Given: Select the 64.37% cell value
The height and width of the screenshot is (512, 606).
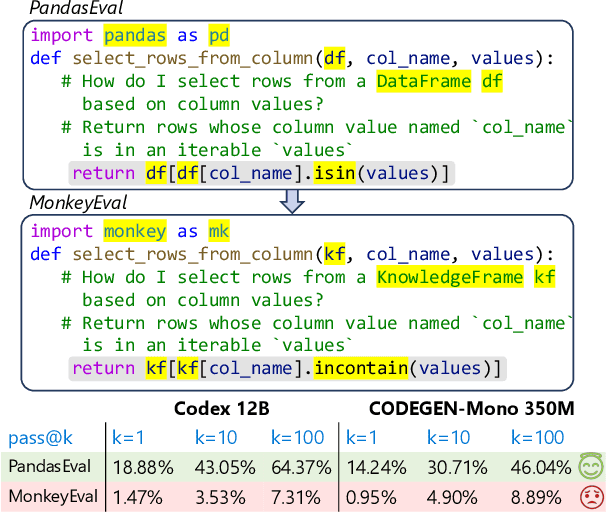Looking at the screenshot, I should [x=302, y=467].
